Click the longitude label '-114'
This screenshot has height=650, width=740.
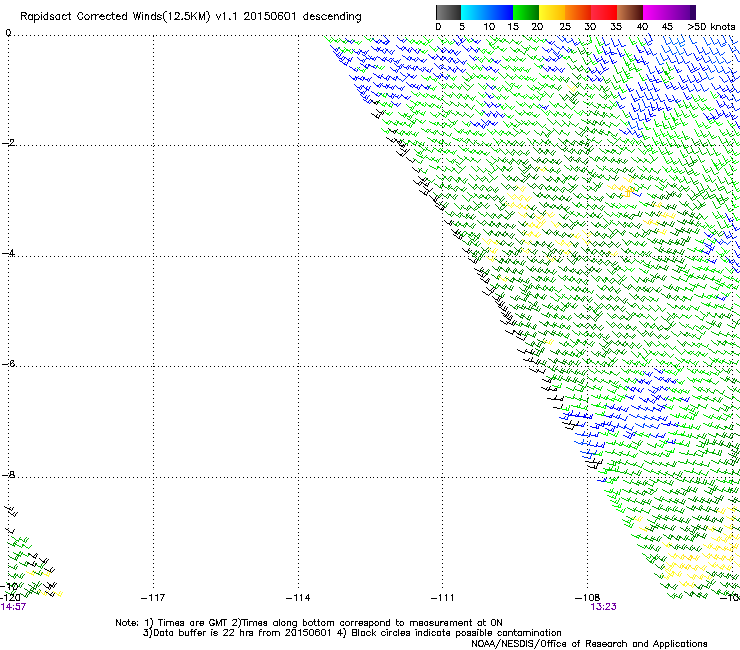pos(298,598)
